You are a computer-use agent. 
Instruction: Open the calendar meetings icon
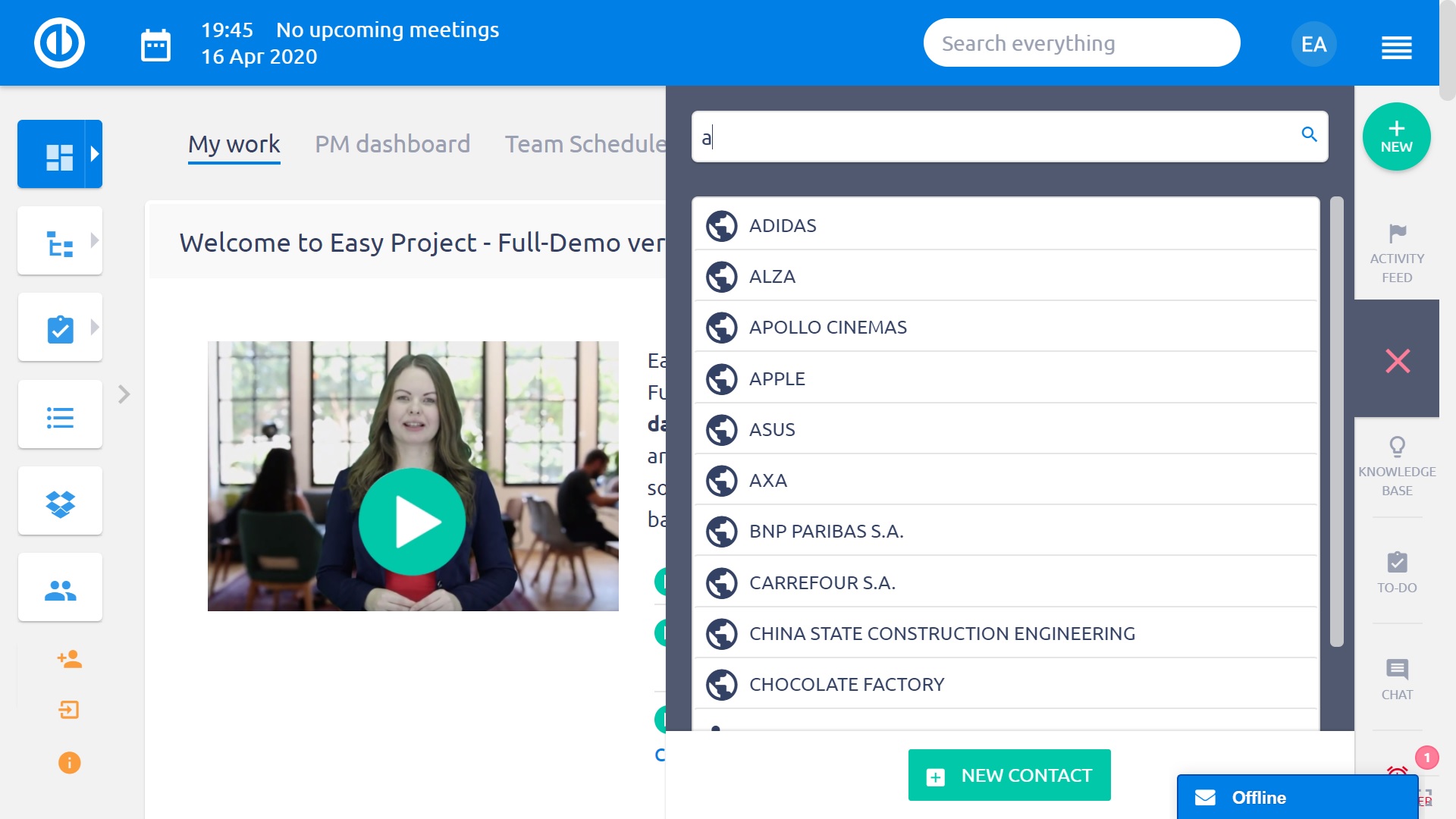pyautogui.click(x=155, y=45)
